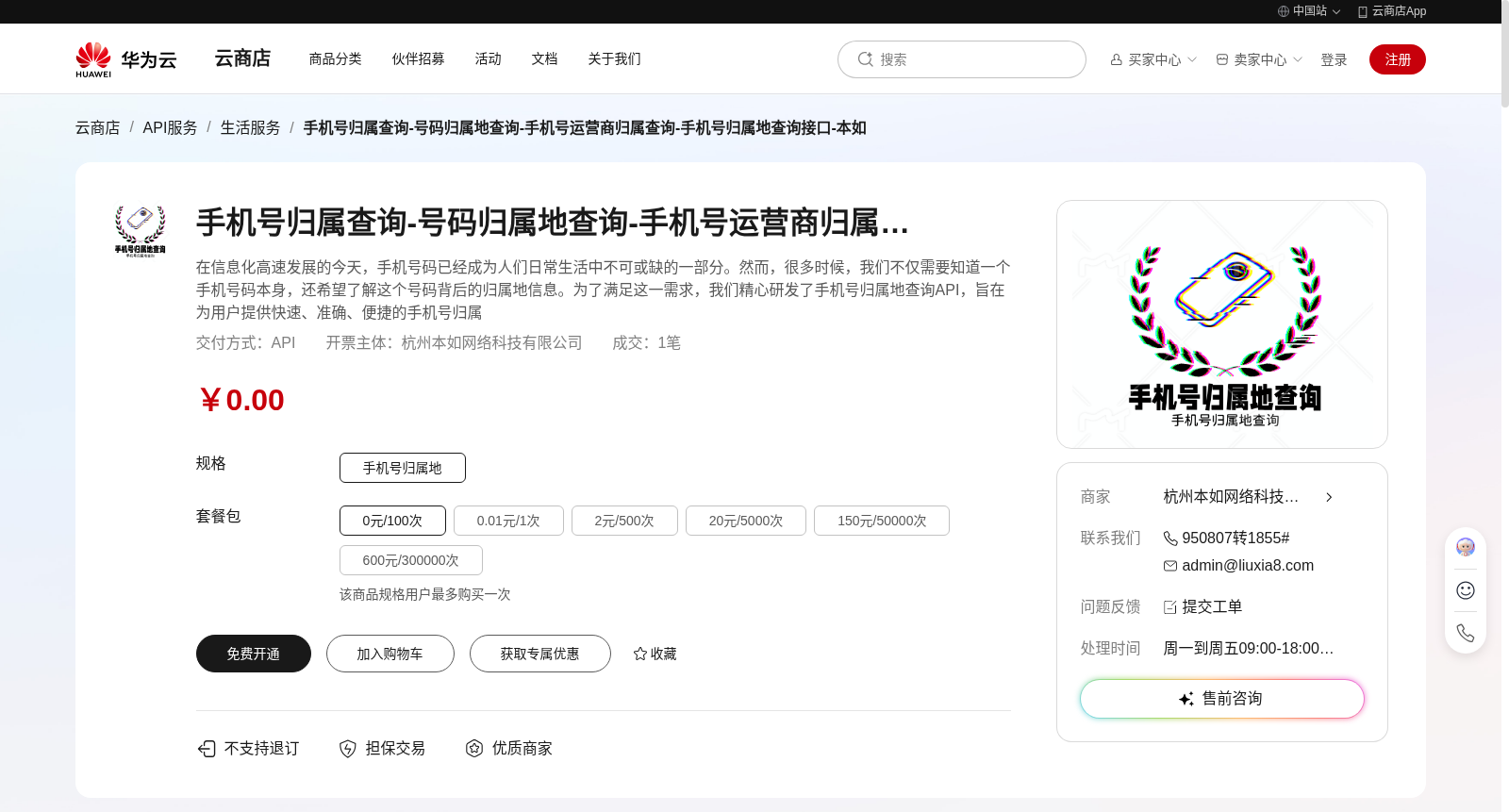The image size is (1509, 812).
Task: Select the 150元/50000次 package
Action: (882, 521)
